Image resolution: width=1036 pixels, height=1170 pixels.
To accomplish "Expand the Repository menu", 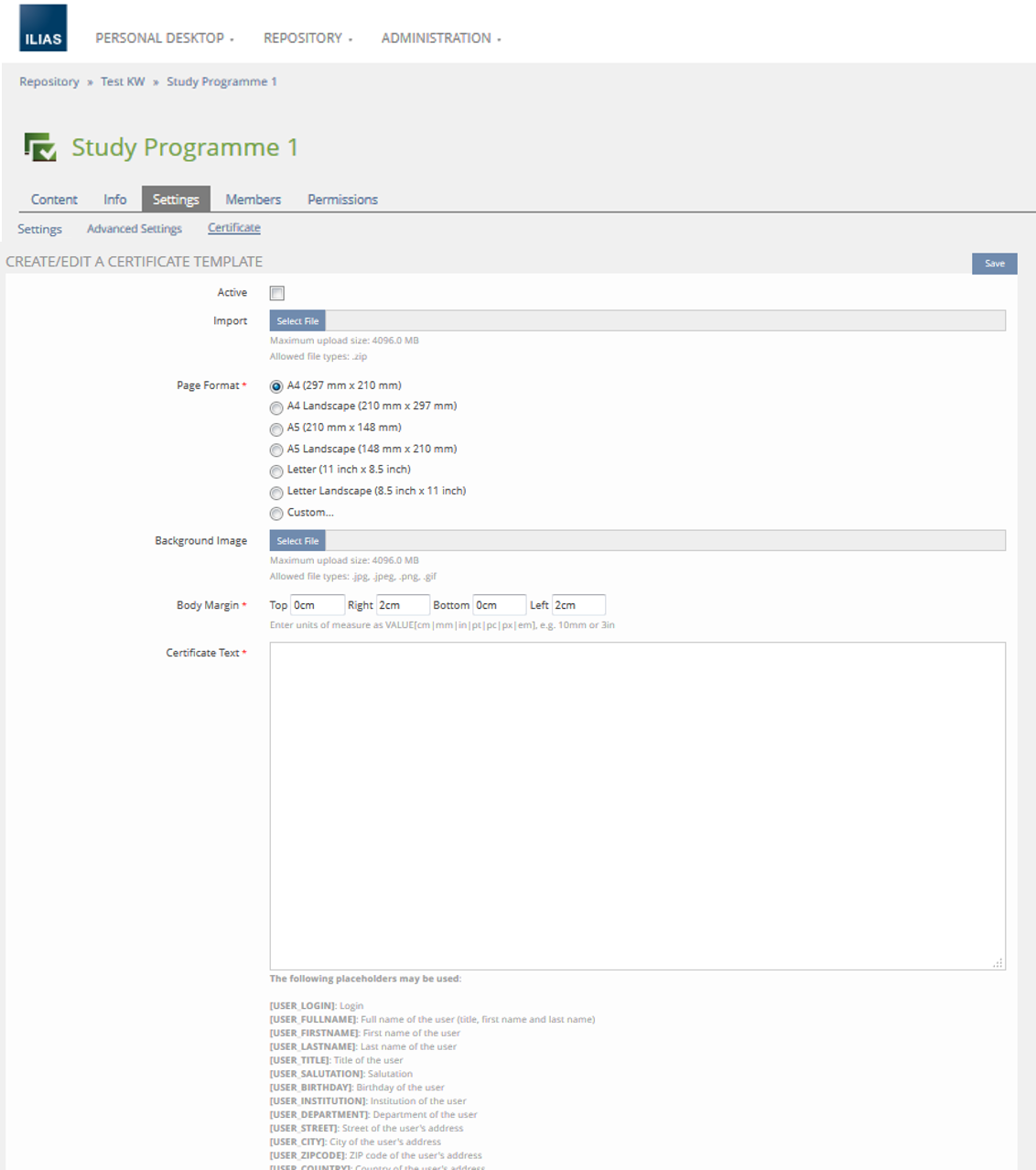I will coord(308,38).
